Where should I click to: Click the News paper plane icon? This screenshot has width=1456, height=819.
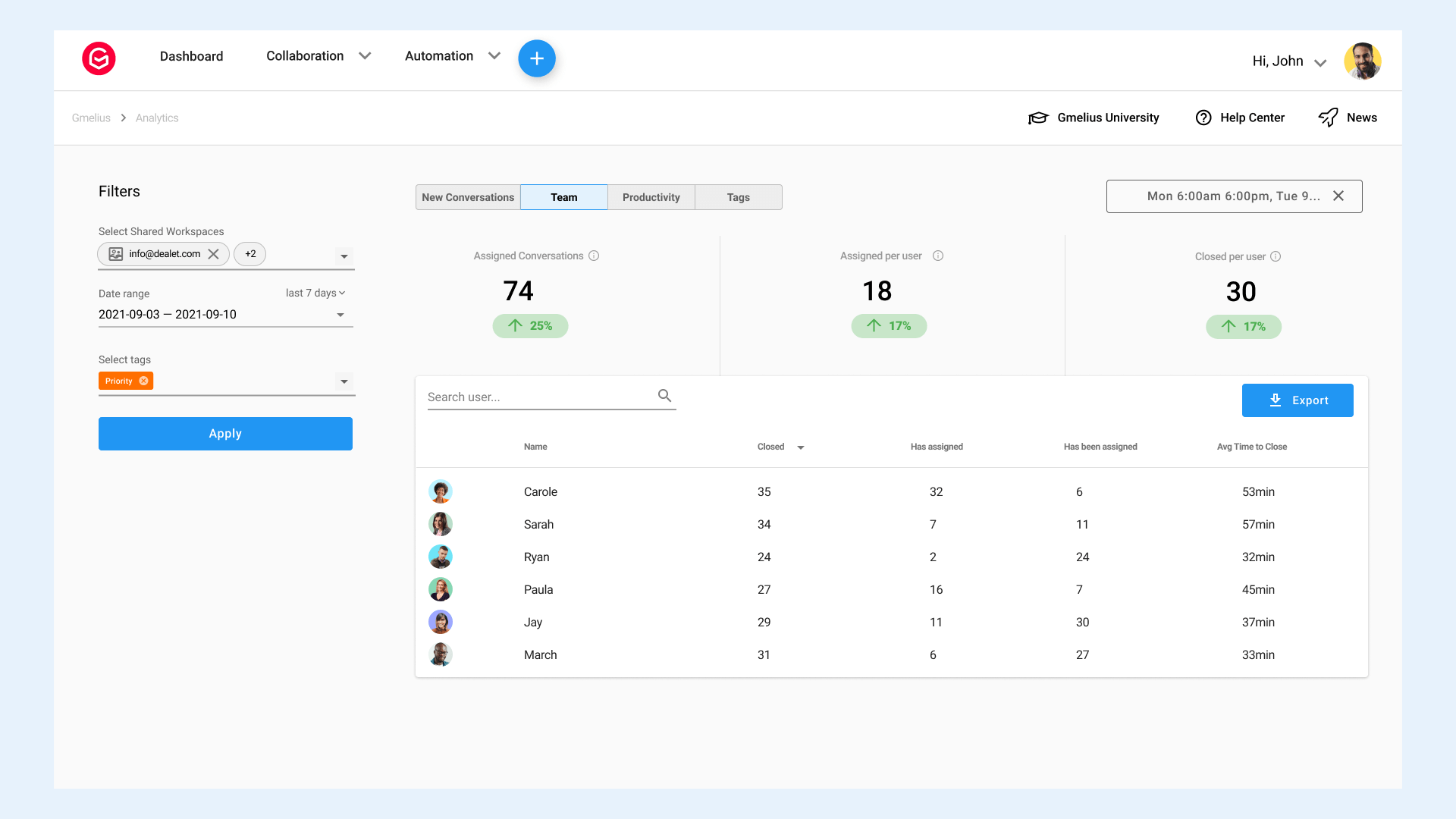coord(1328,118)
